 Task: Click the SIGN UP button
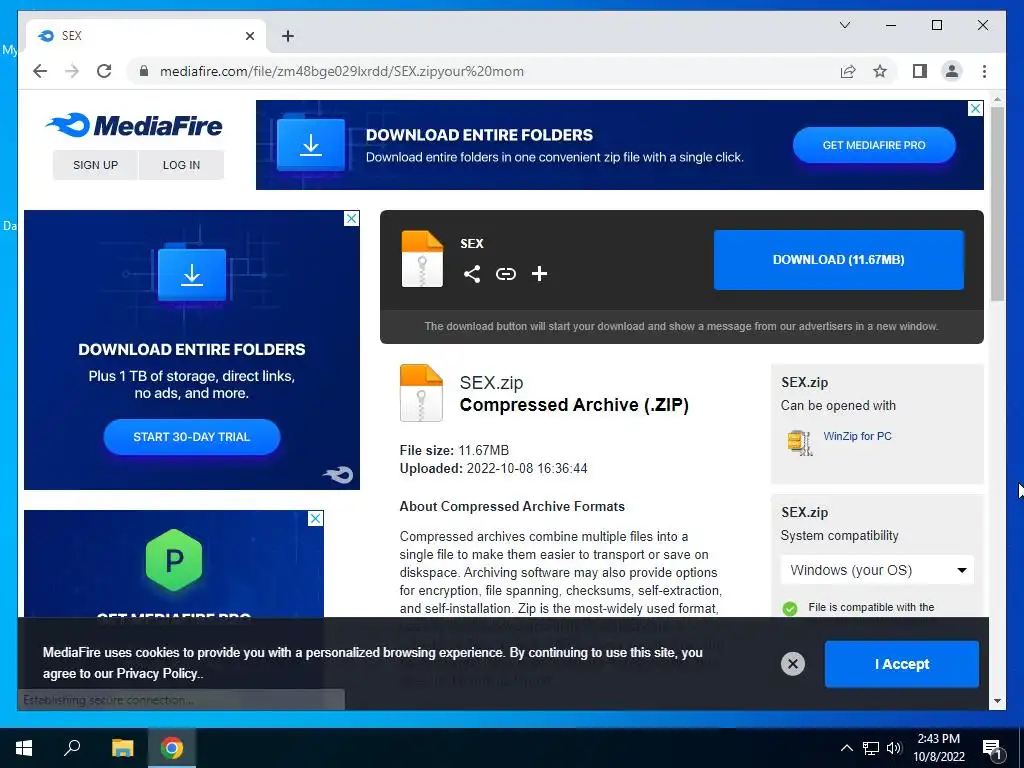tap(95, 165)
